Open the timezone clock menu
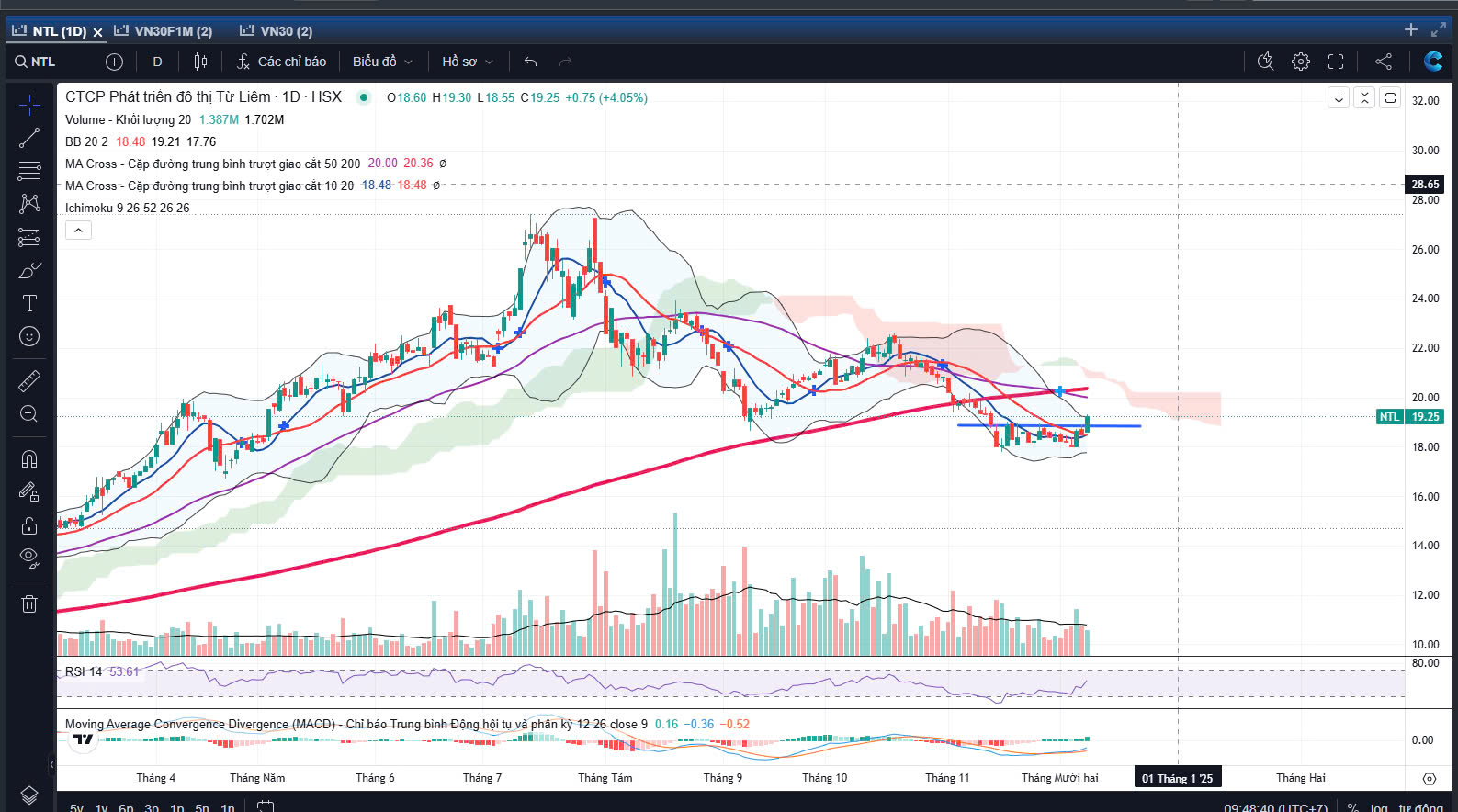Viewport: 1458px width, 812px height. point(1275,808)
